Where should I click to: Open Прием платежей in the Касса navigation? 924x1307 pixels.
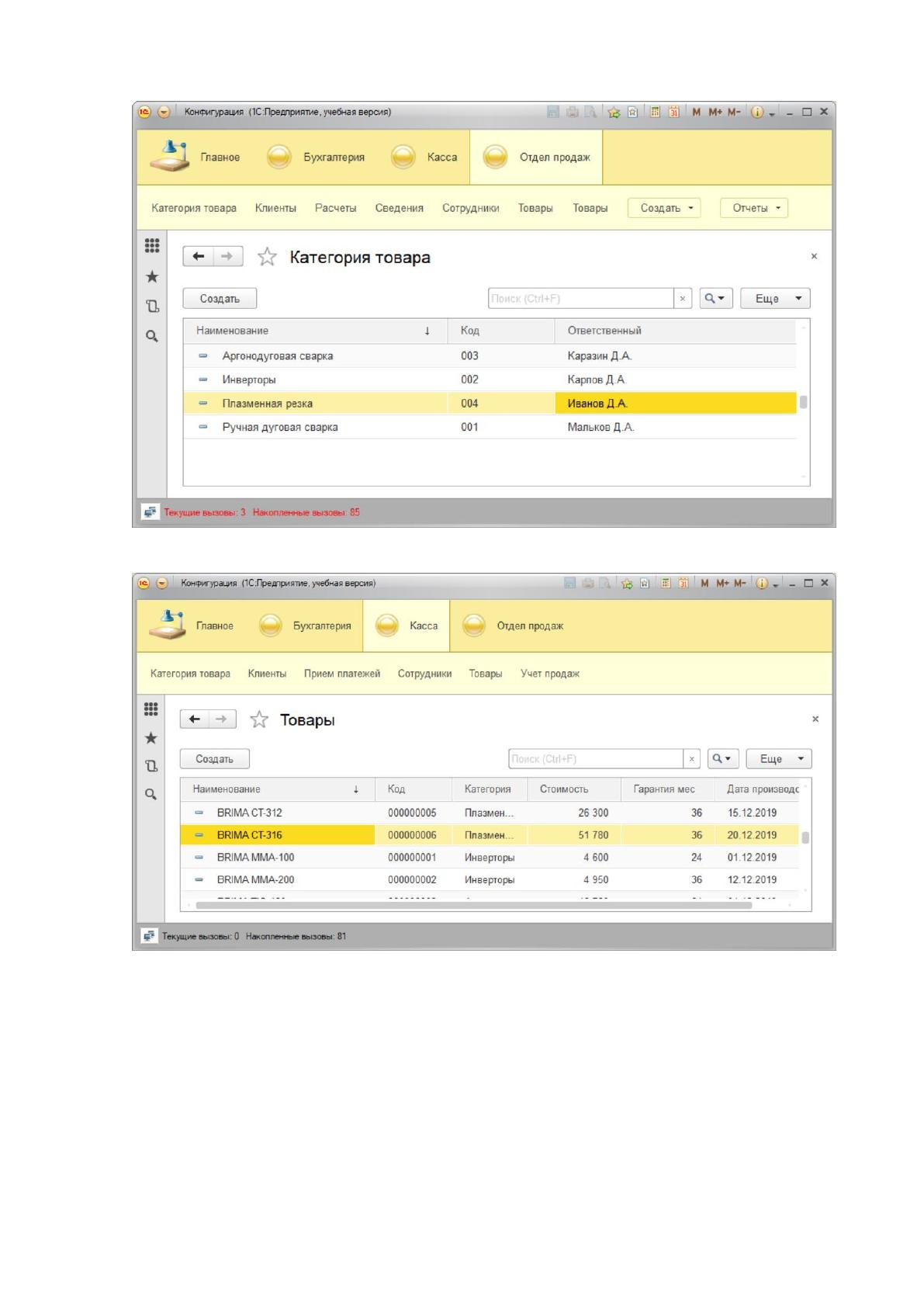pos(342,674)
